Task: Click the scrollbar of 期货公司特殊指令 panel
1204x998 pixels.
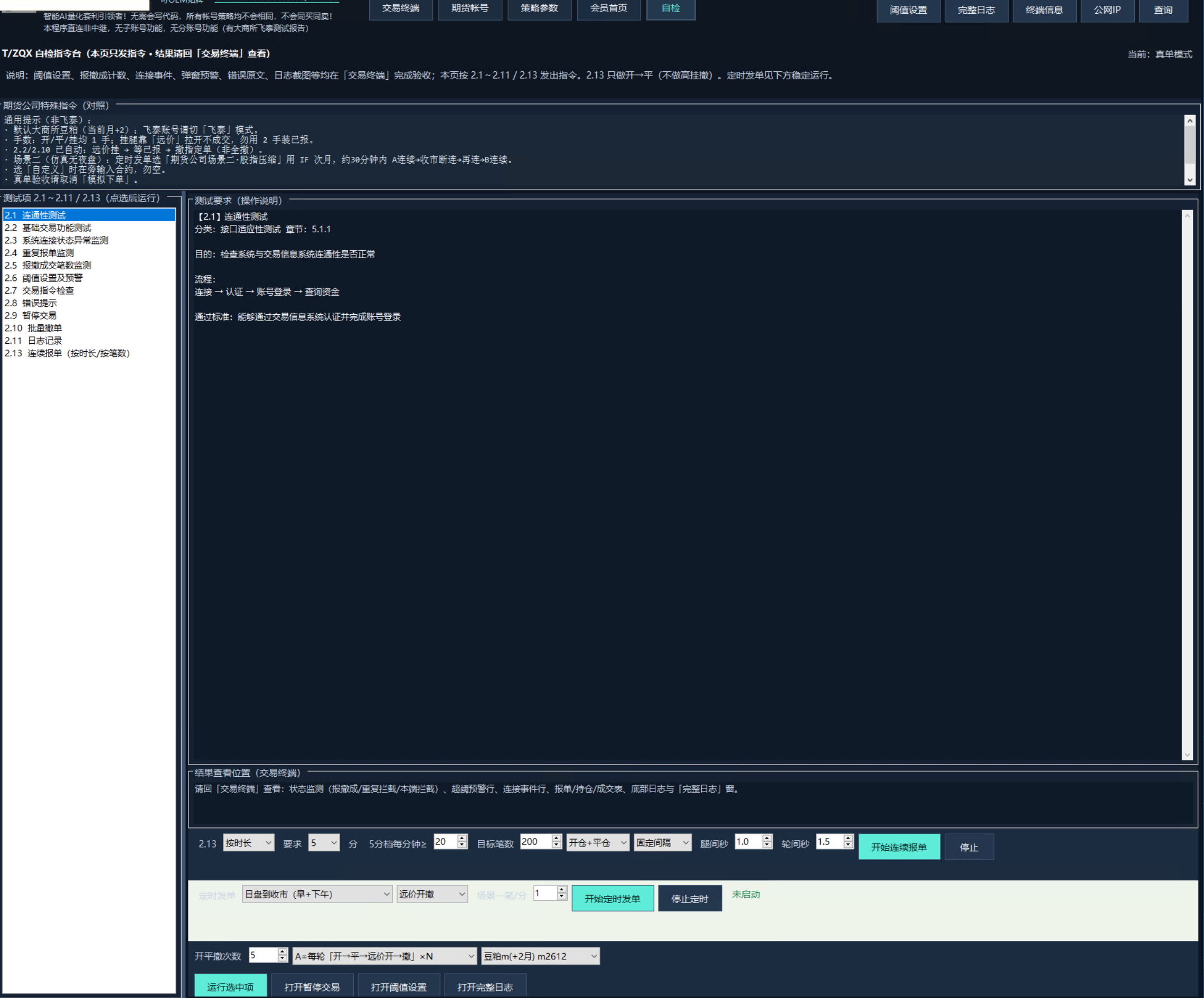Action: click(x=1190, y=150)
